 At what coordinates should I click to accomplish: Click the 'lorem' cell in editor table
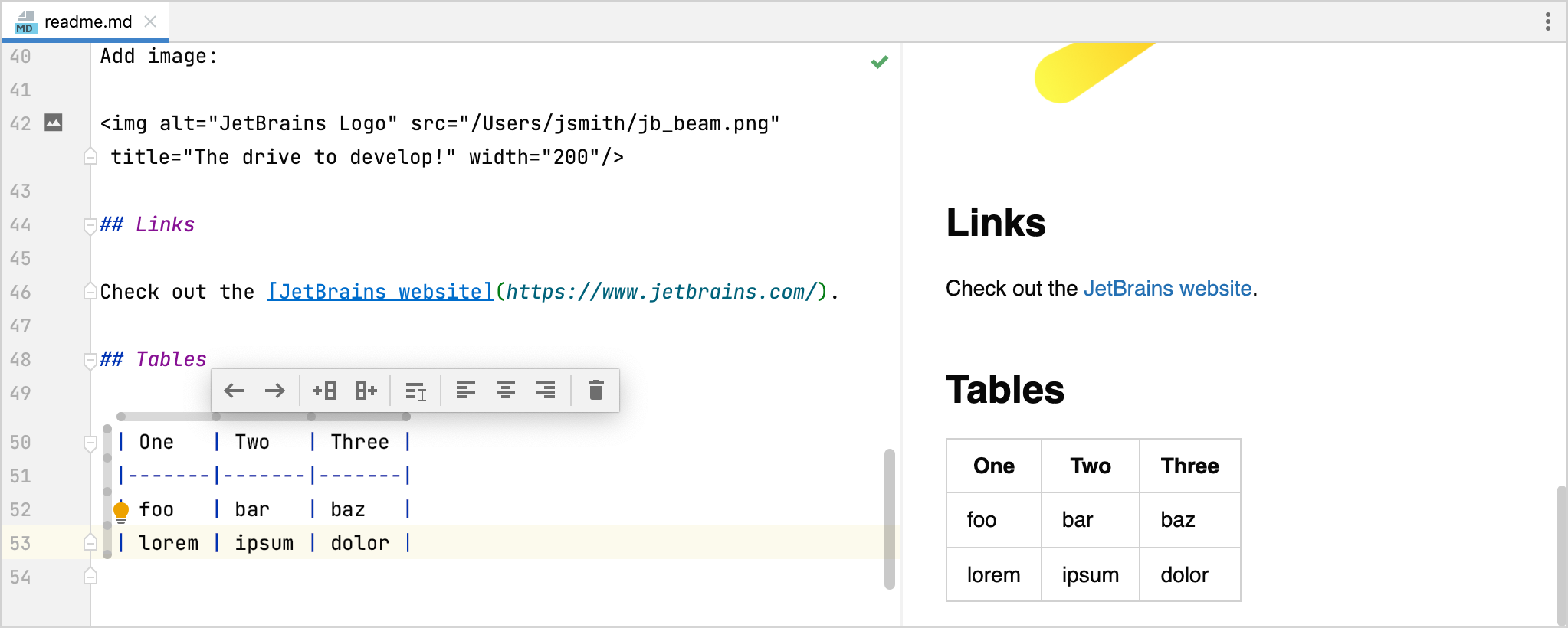pyautogui.click(x=169, y=543)
